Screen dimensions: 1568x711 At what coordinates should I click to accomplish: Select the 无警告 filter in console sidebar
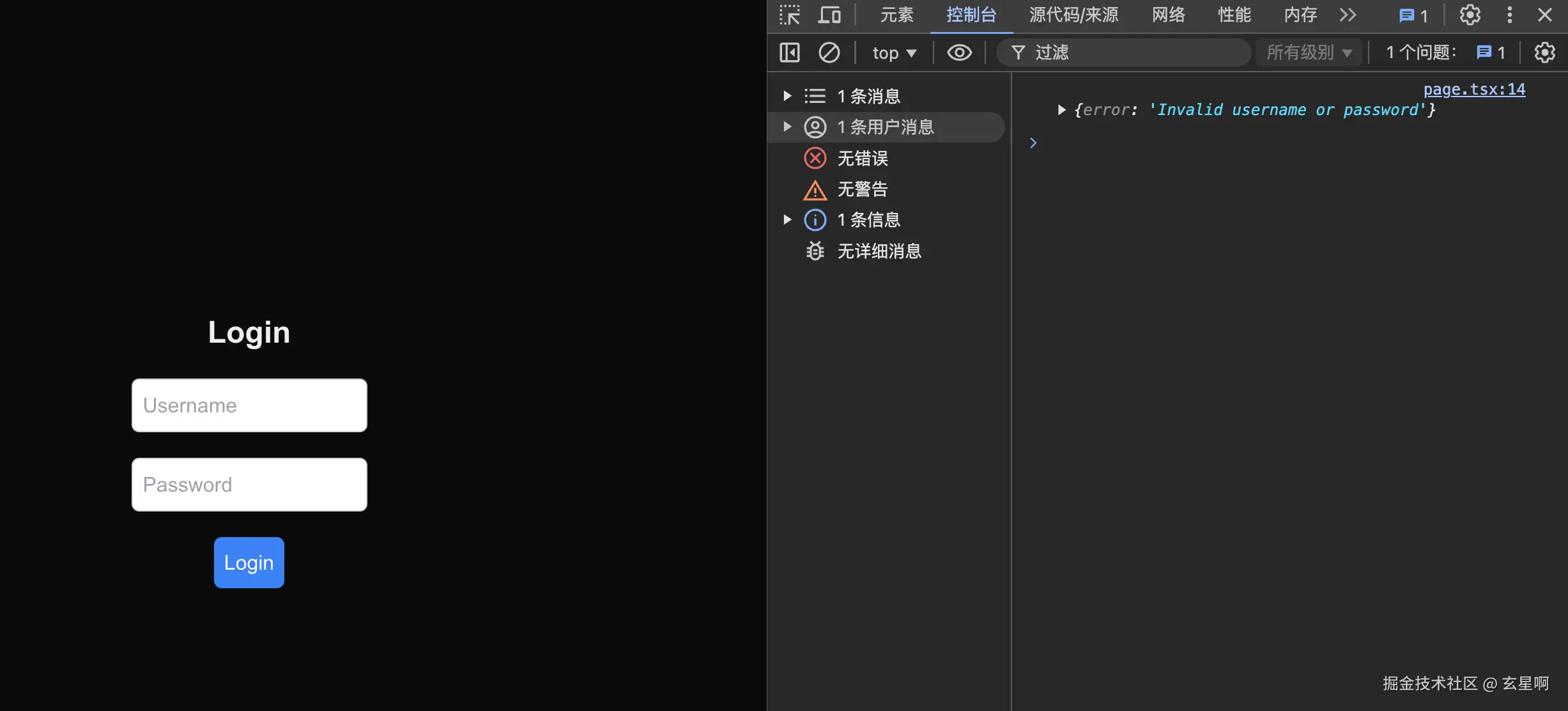tap(863, 189)
